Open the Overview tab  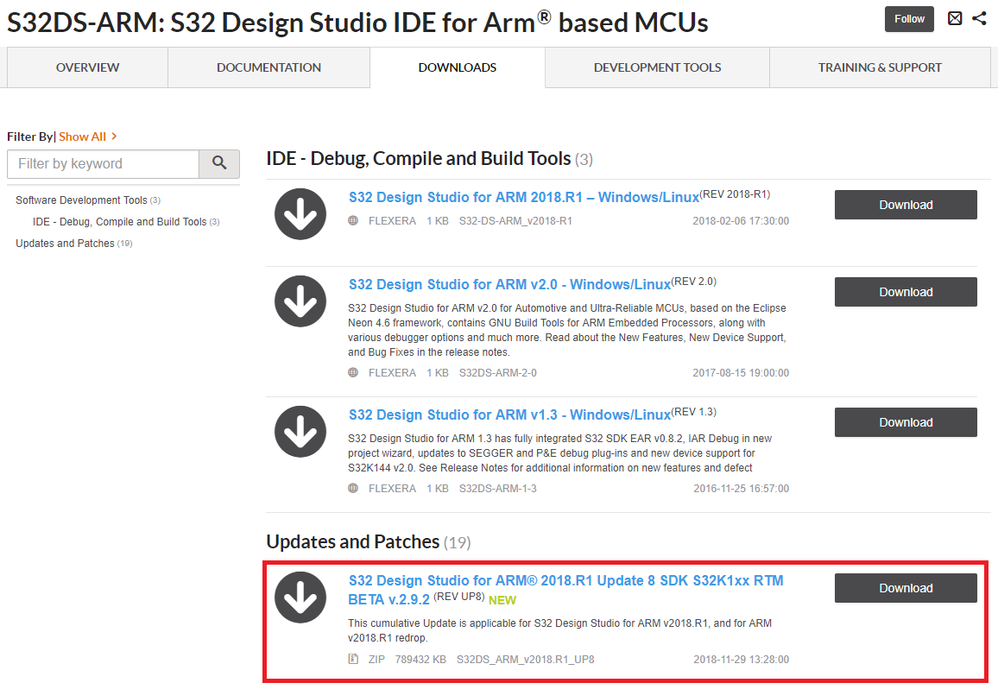[x=87, y=67]
